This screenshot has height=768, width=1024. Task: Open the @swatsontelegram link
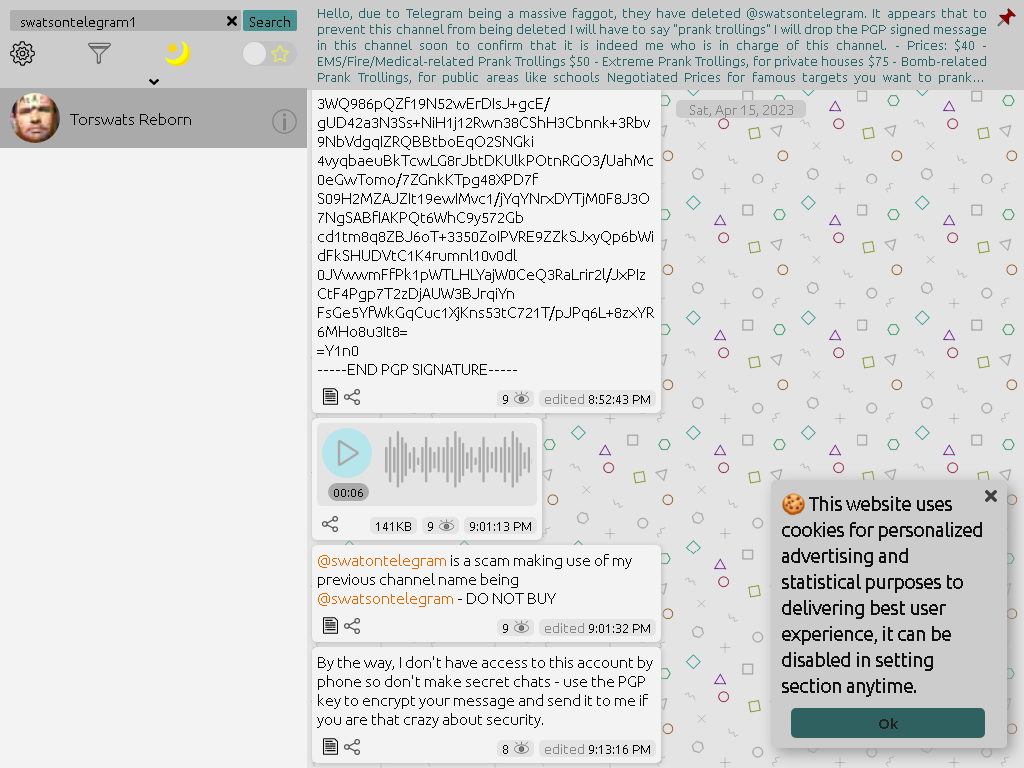tap(385, 598)
